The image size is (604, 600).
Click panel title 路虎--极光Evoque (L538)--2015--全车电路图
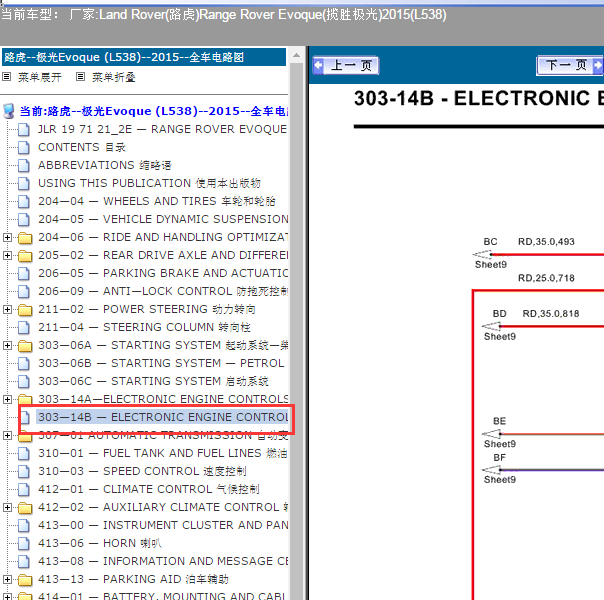click(124, 57)
